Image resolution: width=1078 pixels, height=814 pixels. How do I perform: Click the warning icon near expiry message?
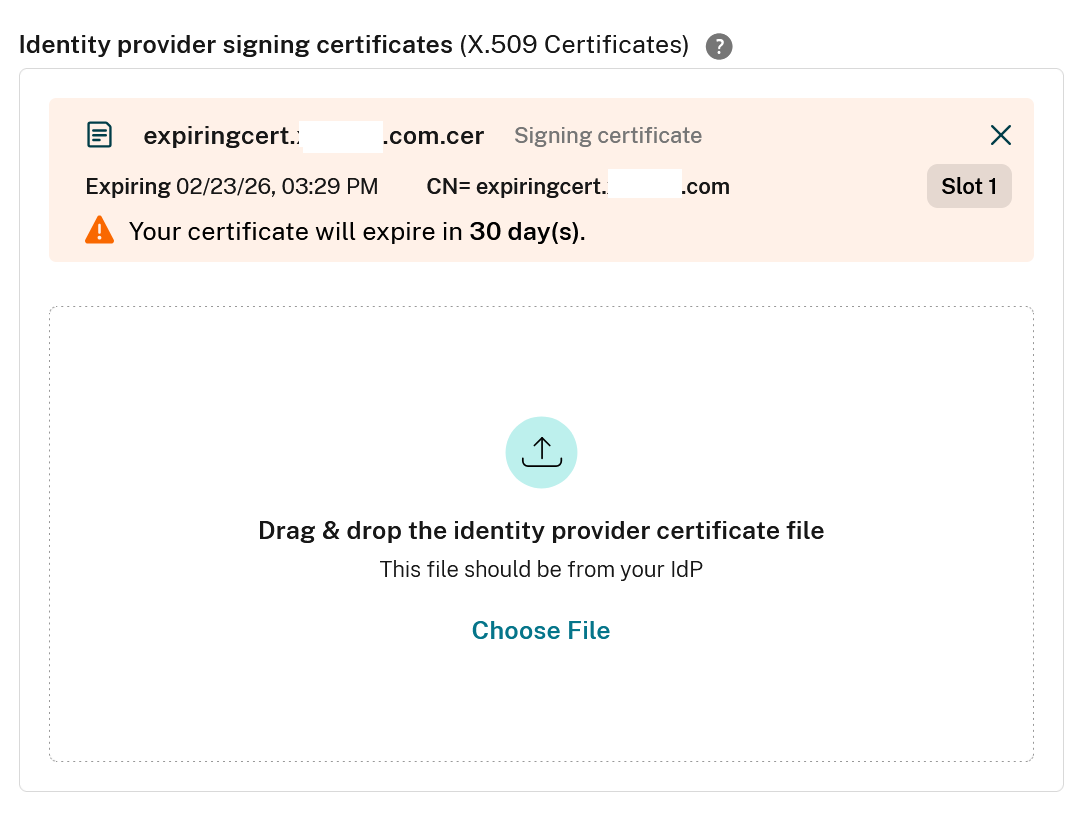click(x=98, y=230)
